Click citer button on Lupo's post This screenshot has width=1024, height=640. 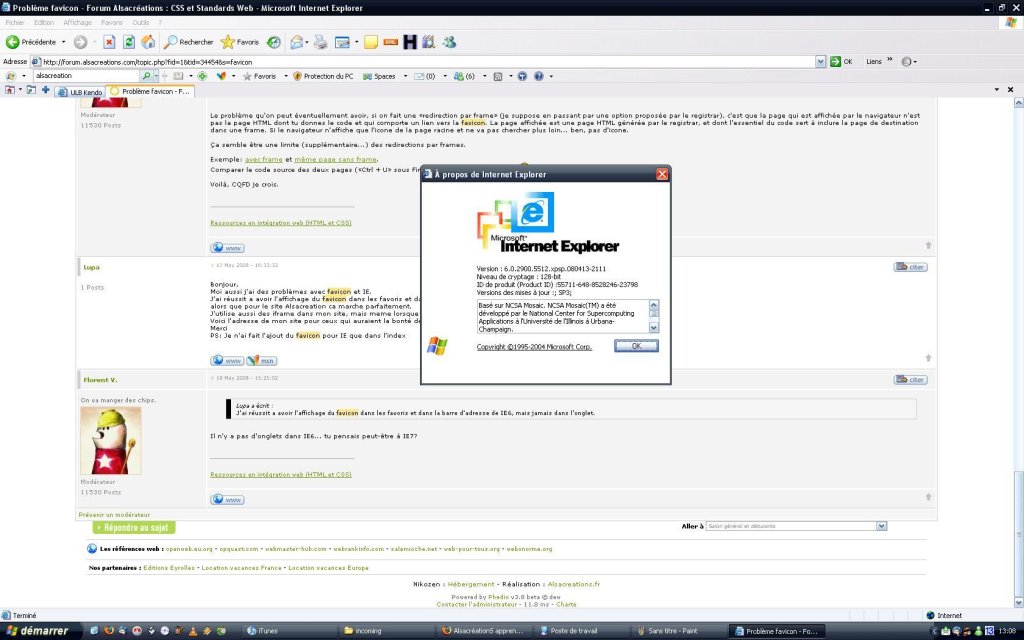click(x=910, y=266)
